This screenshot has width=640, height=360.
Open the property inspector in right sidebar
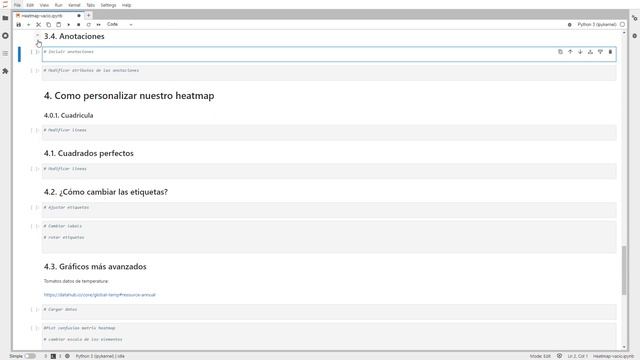(x=634, y=18)
